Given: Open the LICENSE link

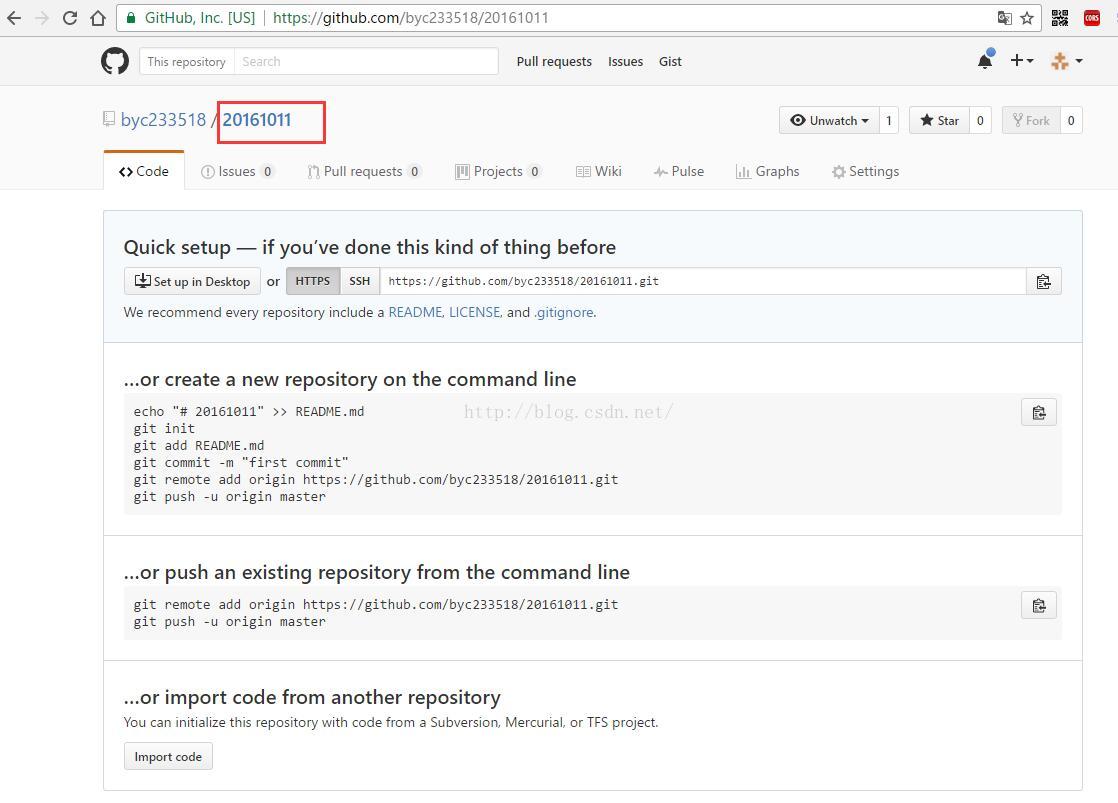Looking at the screenshot, I should 474,312.
